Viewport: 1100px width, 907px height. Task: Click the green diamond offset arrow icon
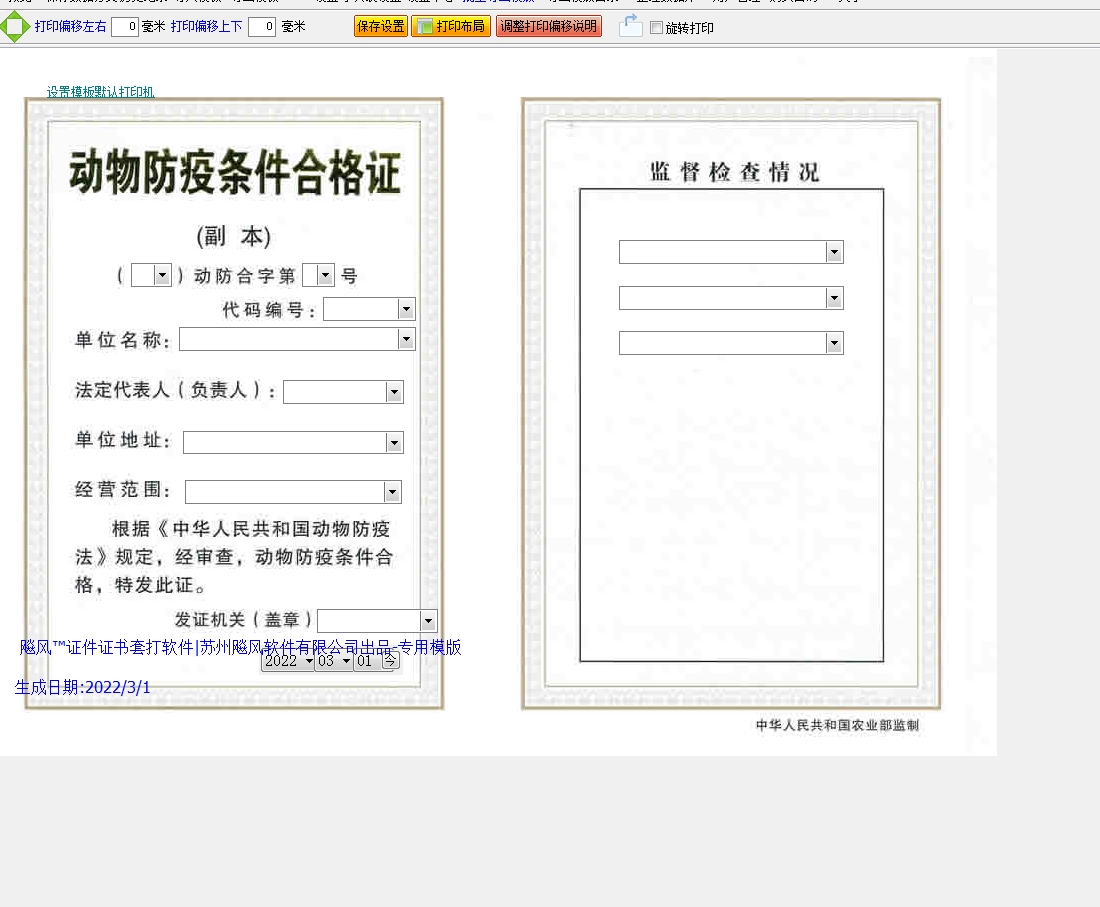pos(15,27)
